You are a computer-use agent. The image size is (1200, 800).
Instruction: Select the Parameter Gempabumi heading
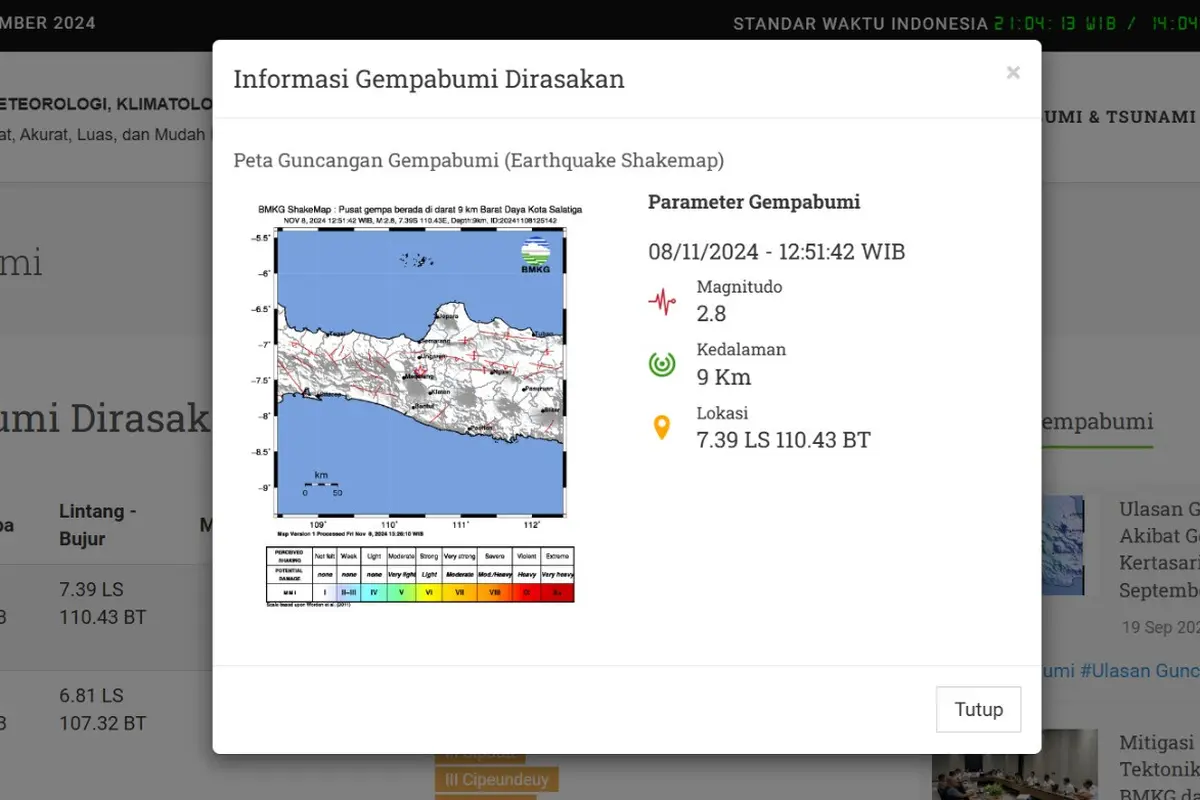click(x=754, y=202)
